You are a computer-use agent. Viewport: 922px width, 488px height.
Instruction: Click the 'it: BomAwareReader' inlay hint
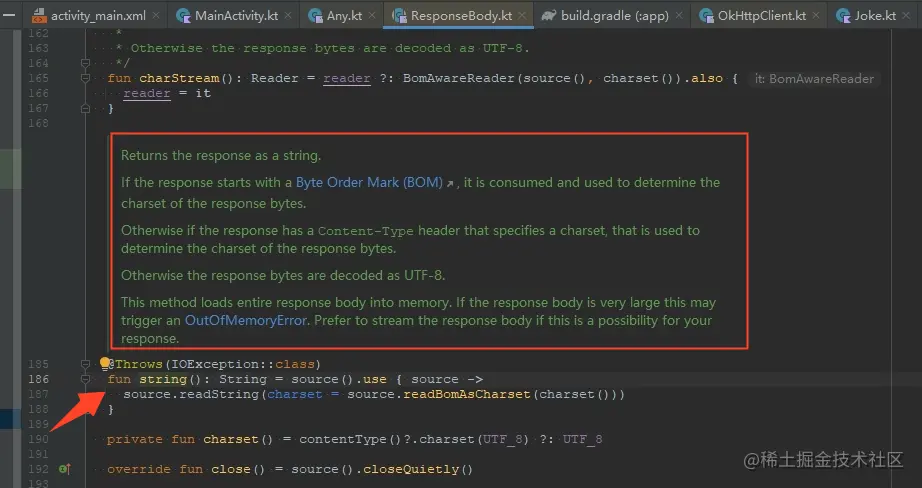pos(814,79)
